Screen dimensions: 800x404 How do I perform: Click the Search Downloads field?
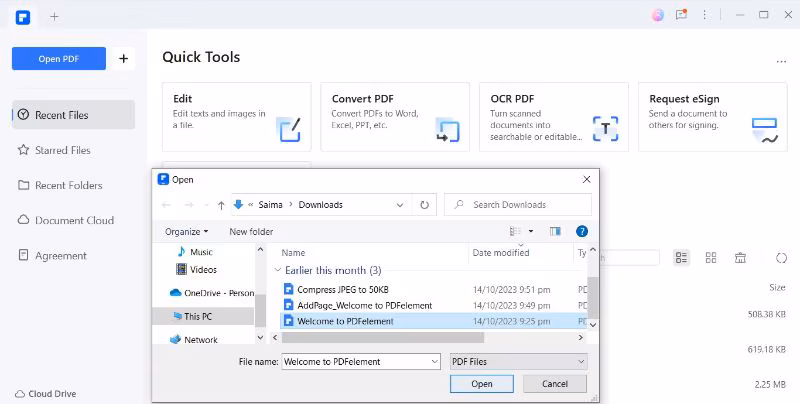518,205
